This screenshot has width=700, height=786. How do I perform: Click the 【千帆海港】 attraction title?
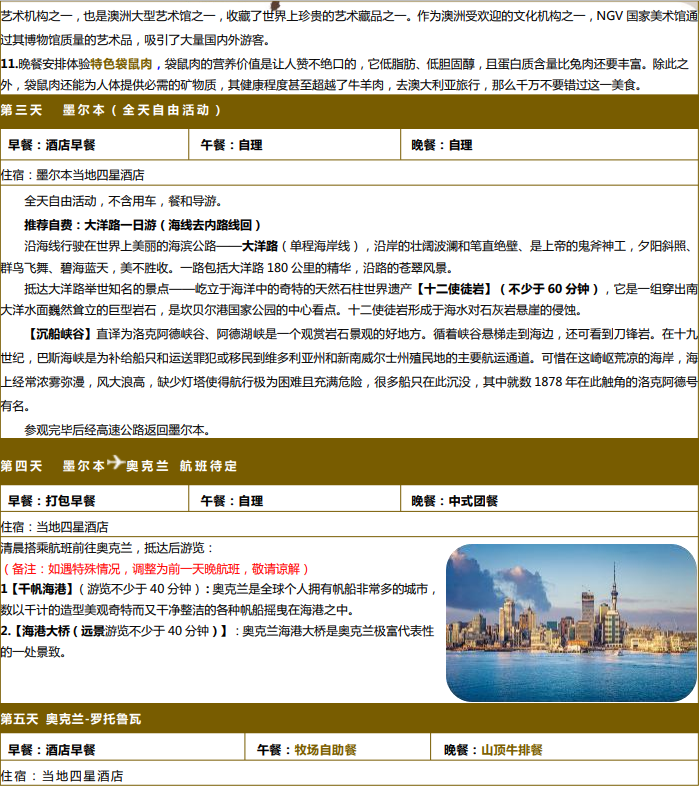pyautogui.click(x=36, y=589)
